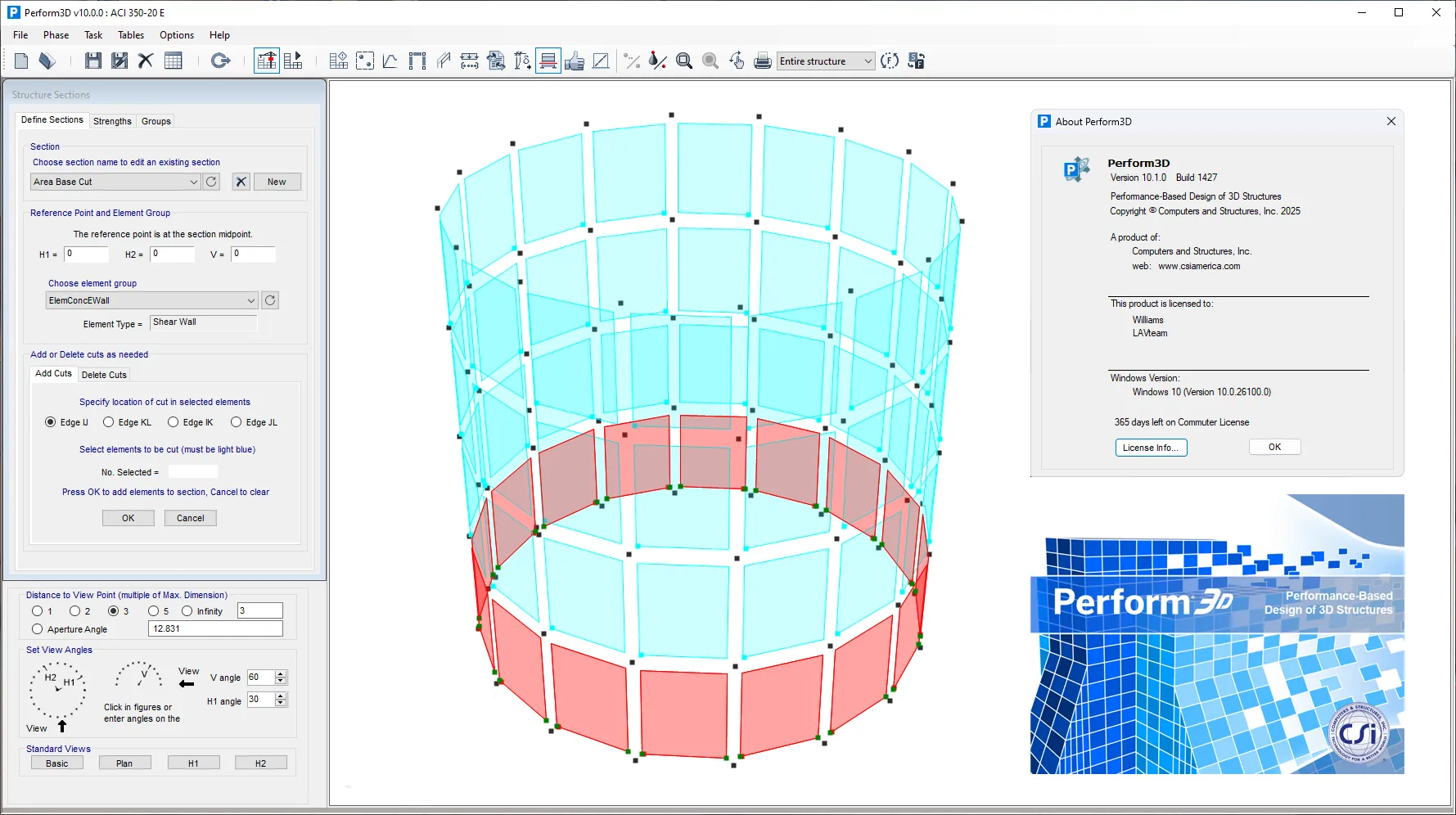Set view distance to 3
Screen dimensions: 1456x815
(113, 611)
